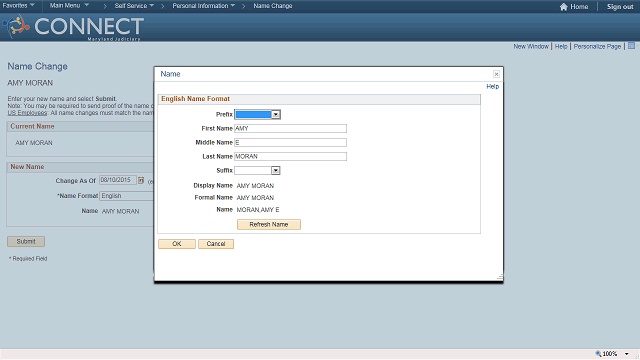Expand the zoom level dropdown arrow
Image resolution: width=640 pixels, height=360 pixels.
tap(627, 354)
